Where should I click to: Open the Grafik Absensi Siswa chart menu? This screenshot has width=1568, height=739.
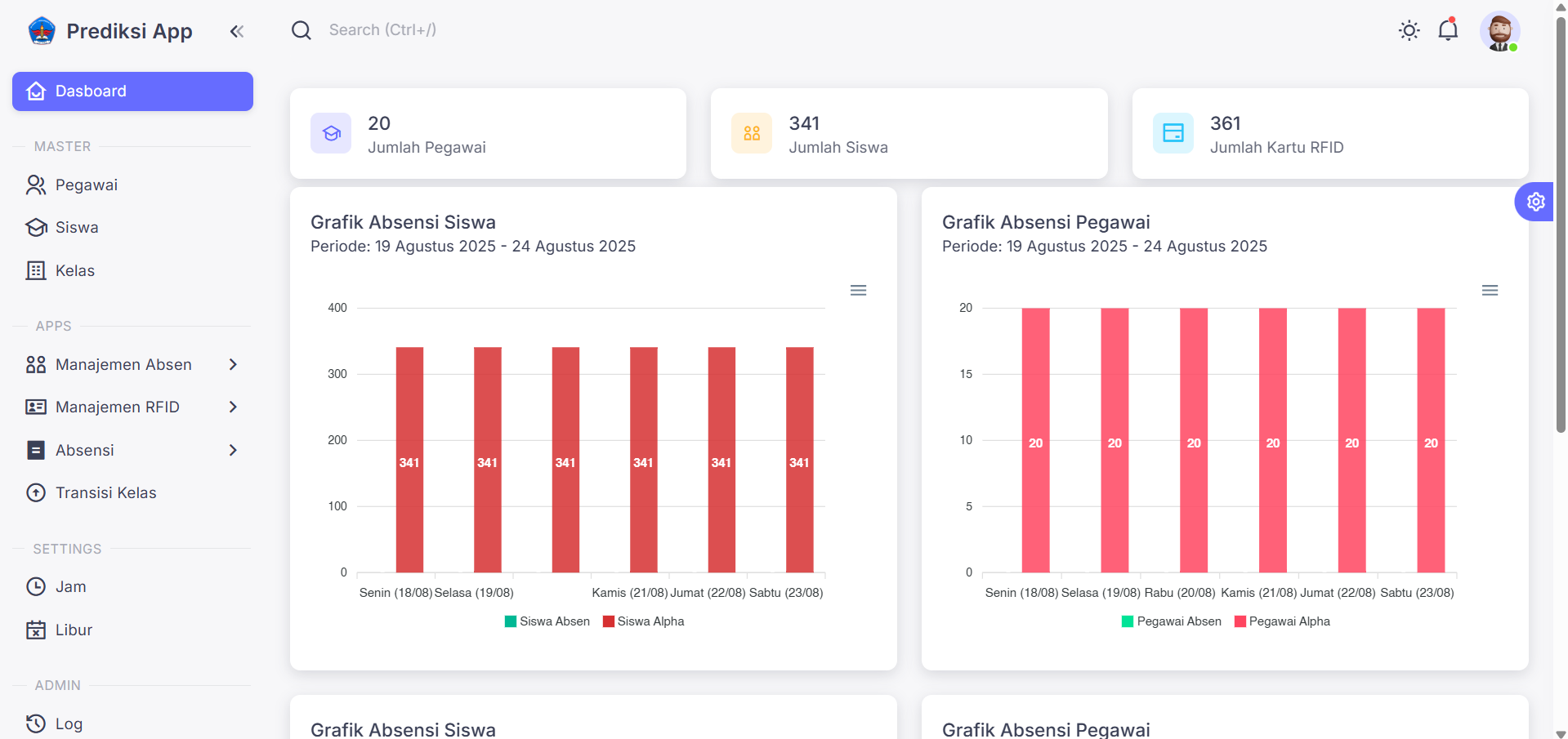click(x=858, y=291)
